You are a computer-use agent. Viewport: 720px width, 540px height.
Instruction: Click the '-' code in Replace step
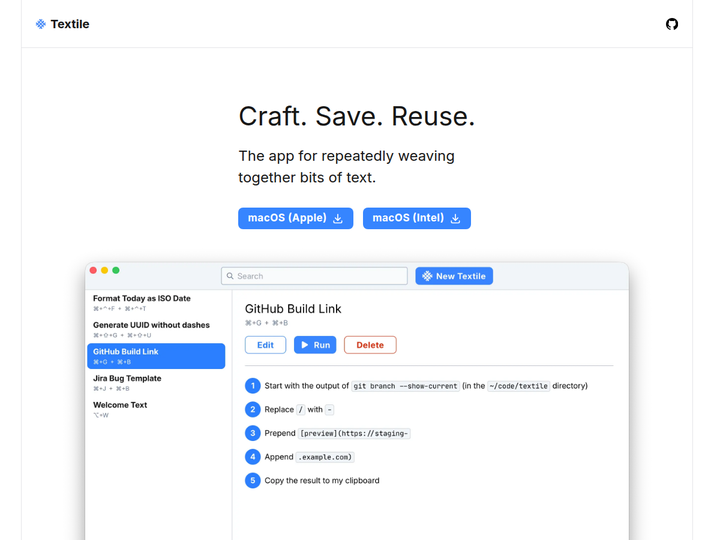click(x=329, y=410)
